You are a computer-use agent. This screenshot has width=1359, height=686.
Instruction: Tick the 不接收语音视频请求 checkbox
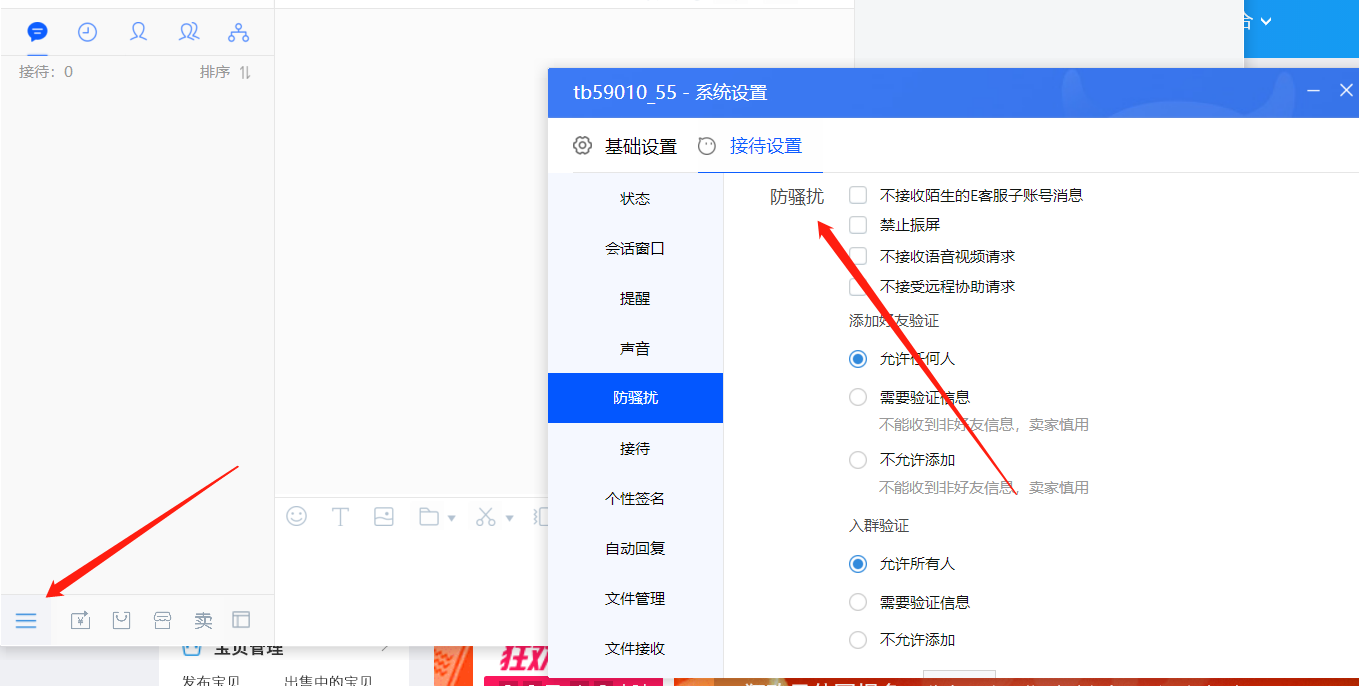(x=858, y=256)
